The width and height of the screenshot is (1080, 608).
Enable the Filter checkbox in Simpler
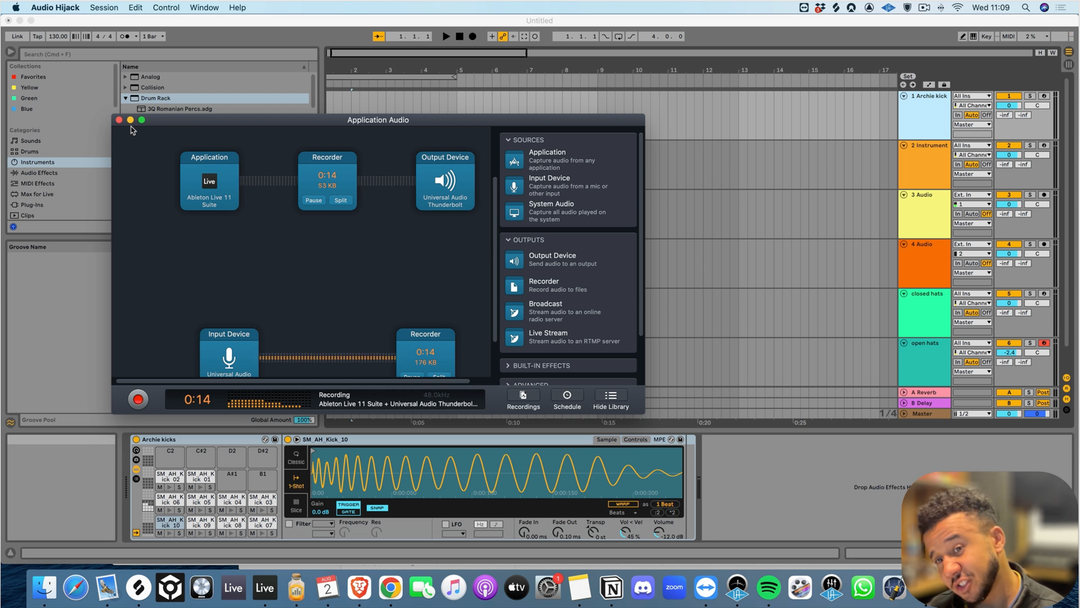tap(290, 524)
